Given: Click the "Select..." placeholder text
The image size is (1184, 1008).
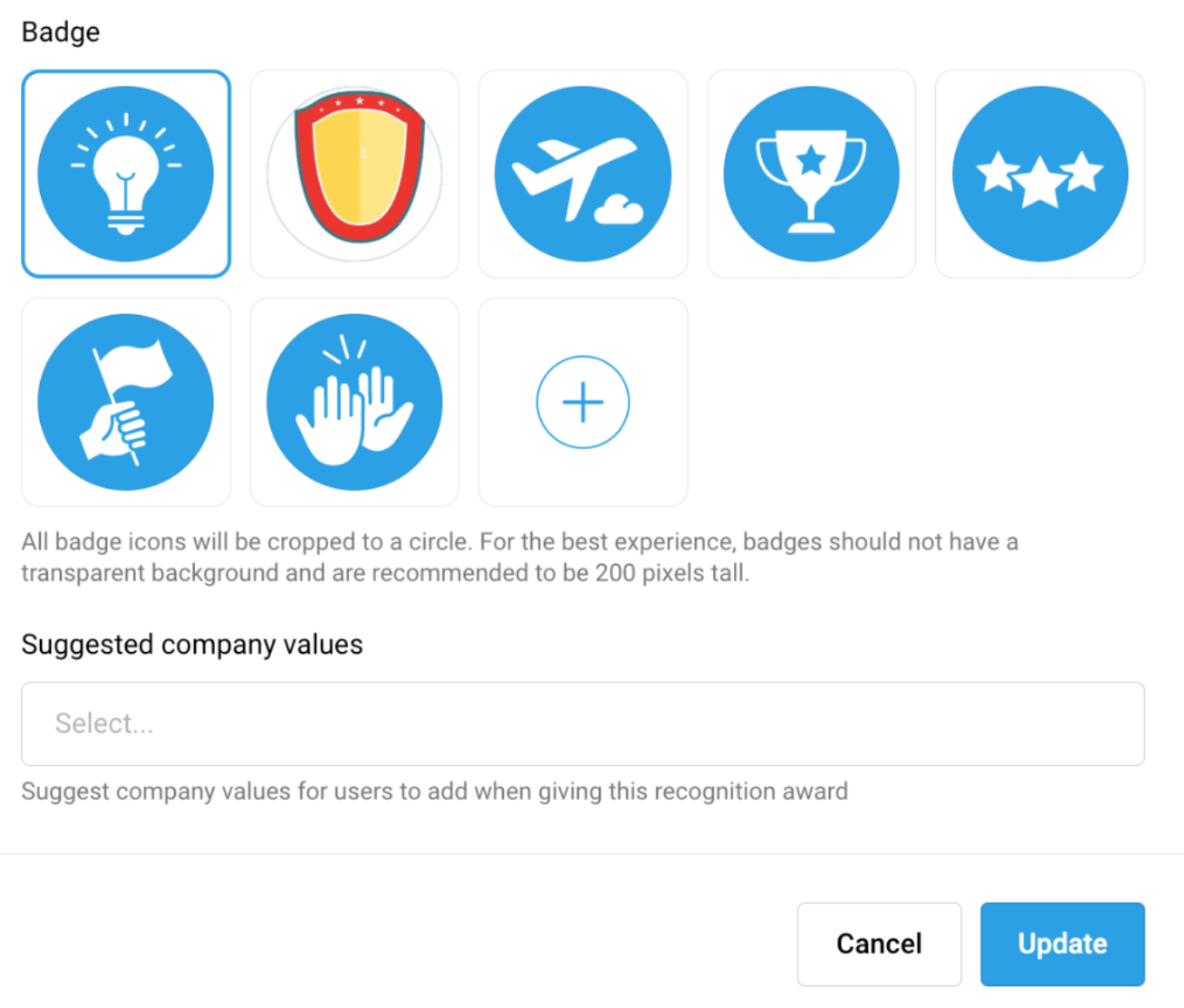Looking at the screenshot, I should [104, 723].
